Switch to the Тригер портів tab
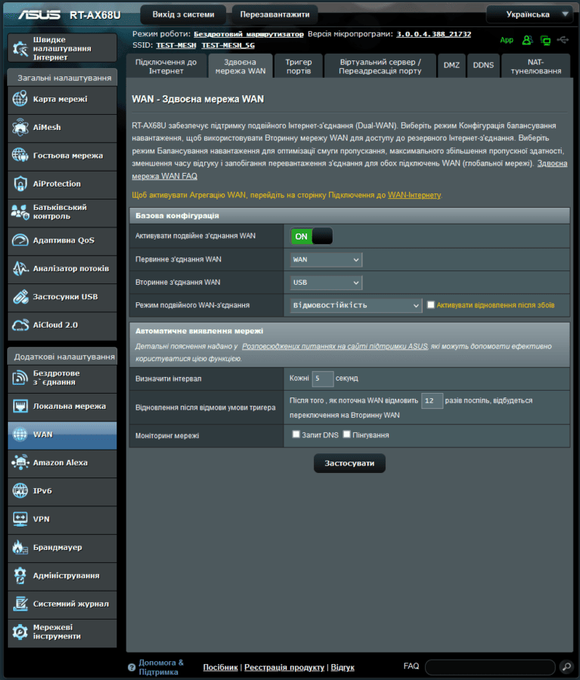The width and height of the screenshot is (580, 680). pyautogui.click(x=298, y=66)
